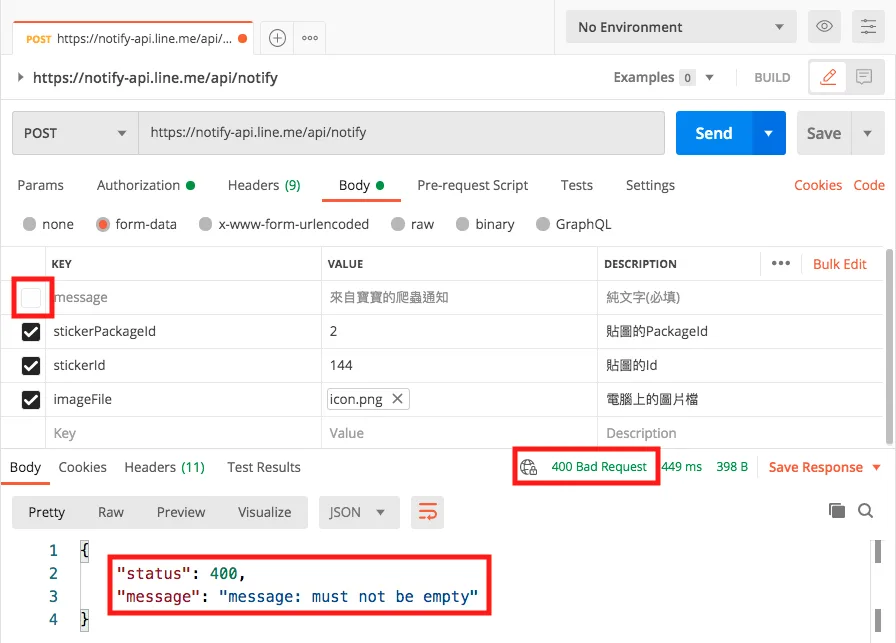
Task: Open response Cookies tab
Action: (x=82, y=467)
